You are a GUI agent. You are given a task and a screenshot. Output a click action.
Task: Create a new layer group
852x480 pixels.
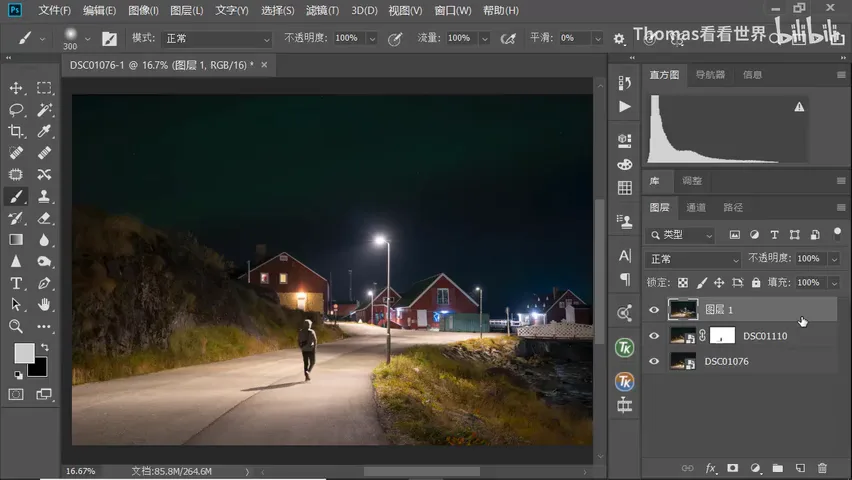pyautogui.click(x=778, y=468)
